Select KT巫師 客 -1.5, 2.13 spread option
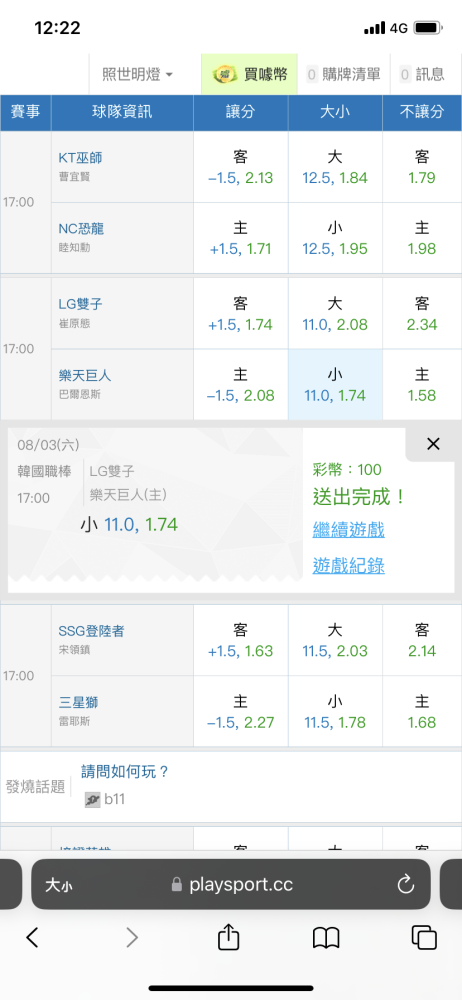Viewport: 462px width, 1000px height. (x=241, y=167)
